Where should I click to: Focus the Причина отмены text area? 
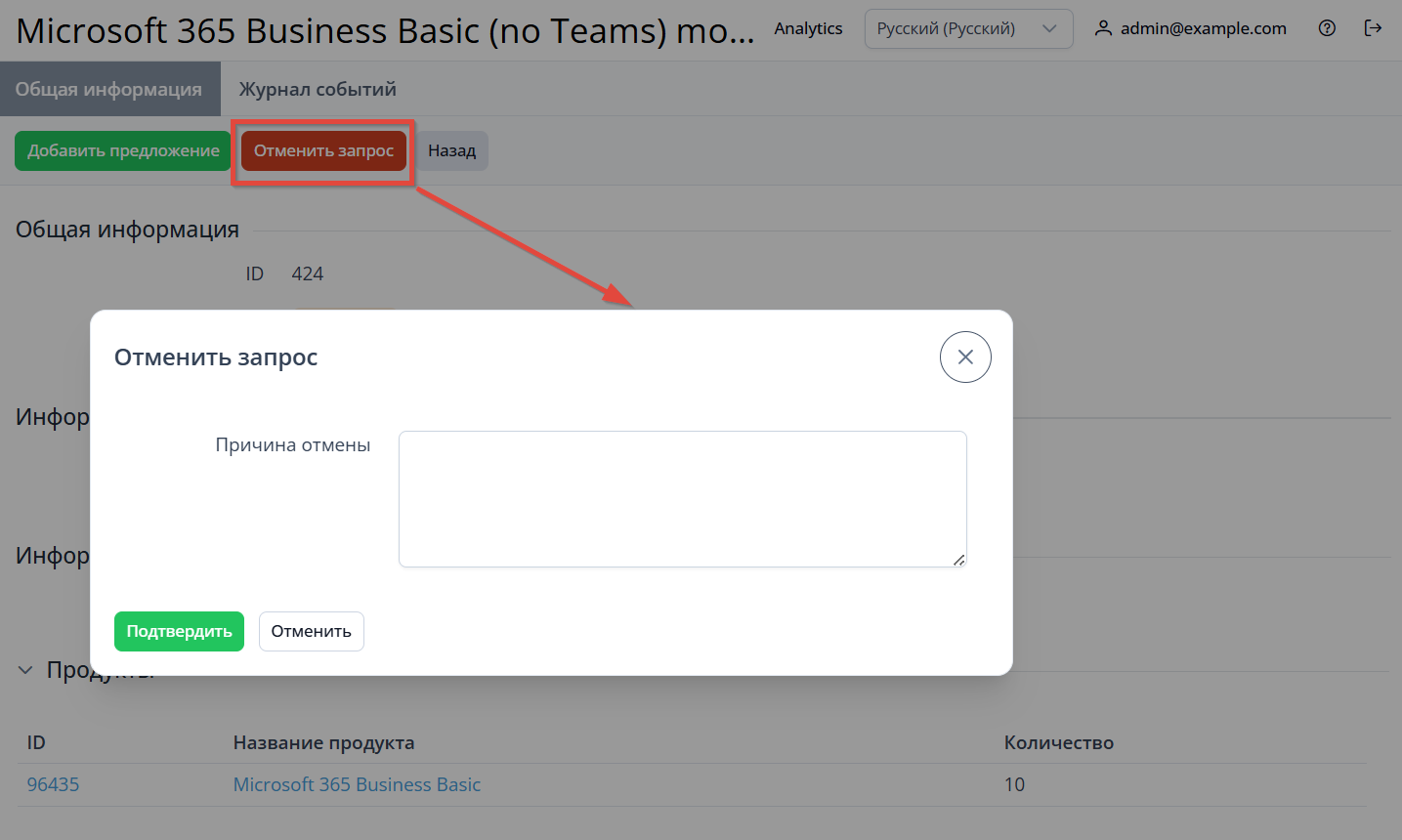683,499
